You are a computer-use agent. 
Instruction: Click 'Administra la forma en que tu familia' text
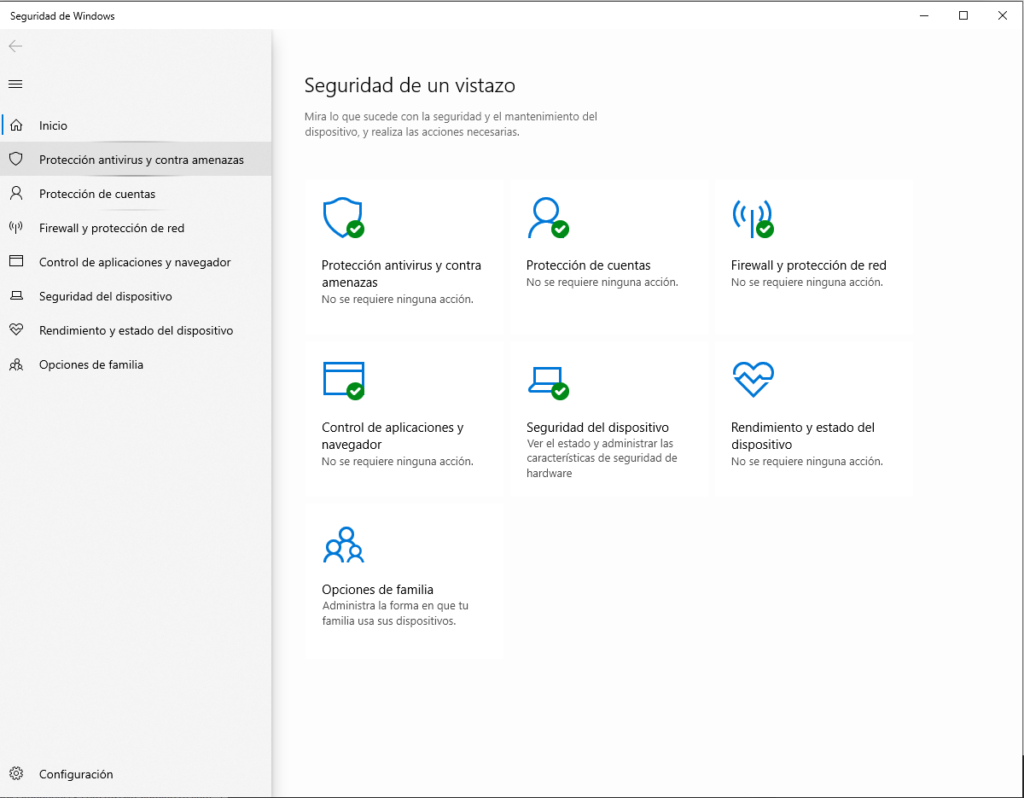tap(395, 613)
